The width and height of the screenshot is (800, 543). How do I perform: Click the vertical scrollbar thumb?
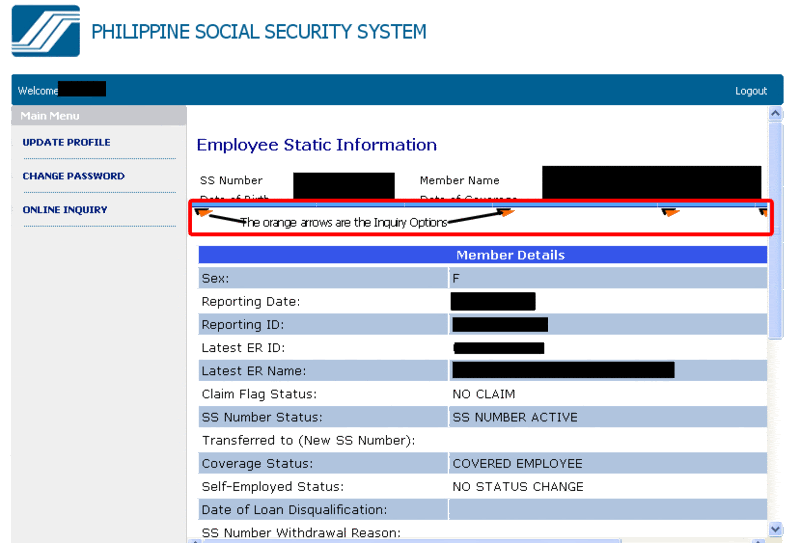[x=776, y=230]
